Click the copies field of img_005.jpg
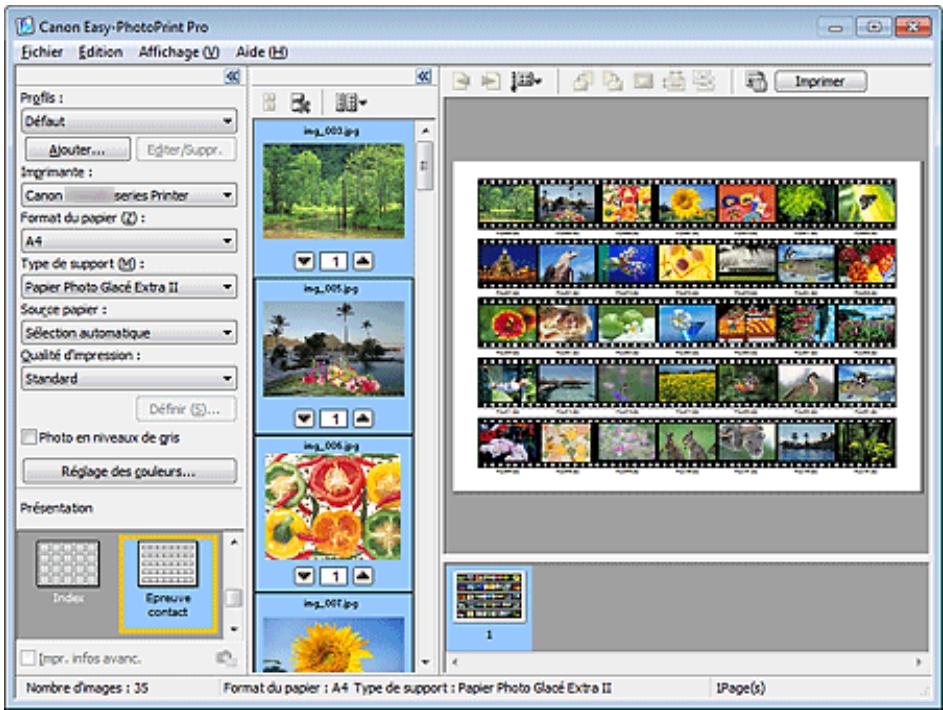 pyautogui.click(x=334, y=418)
